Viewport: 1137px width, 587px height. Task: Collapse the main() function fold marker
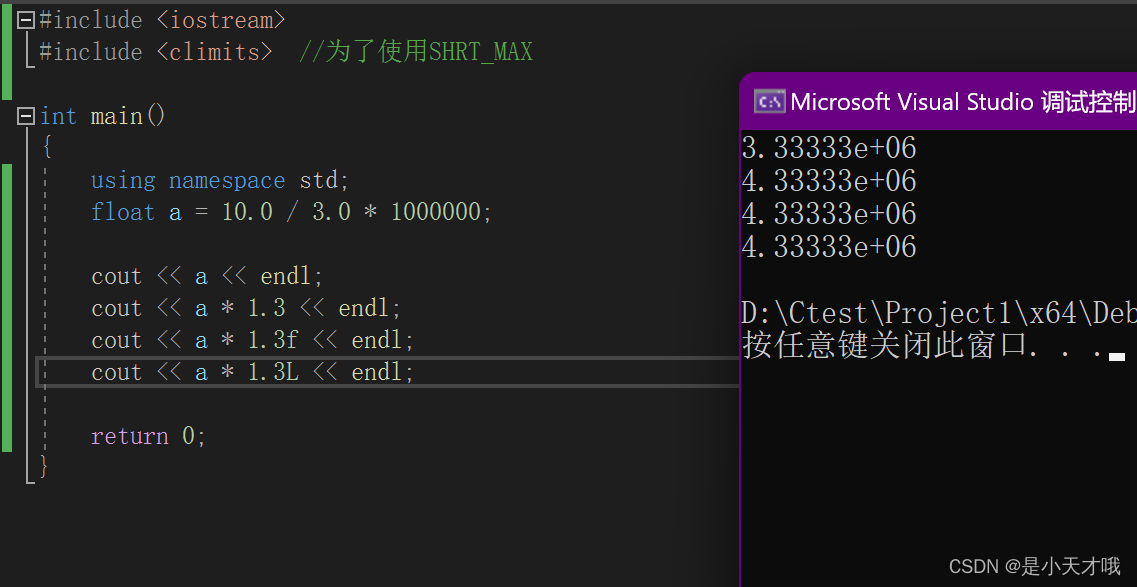click(x=25, y=116)
